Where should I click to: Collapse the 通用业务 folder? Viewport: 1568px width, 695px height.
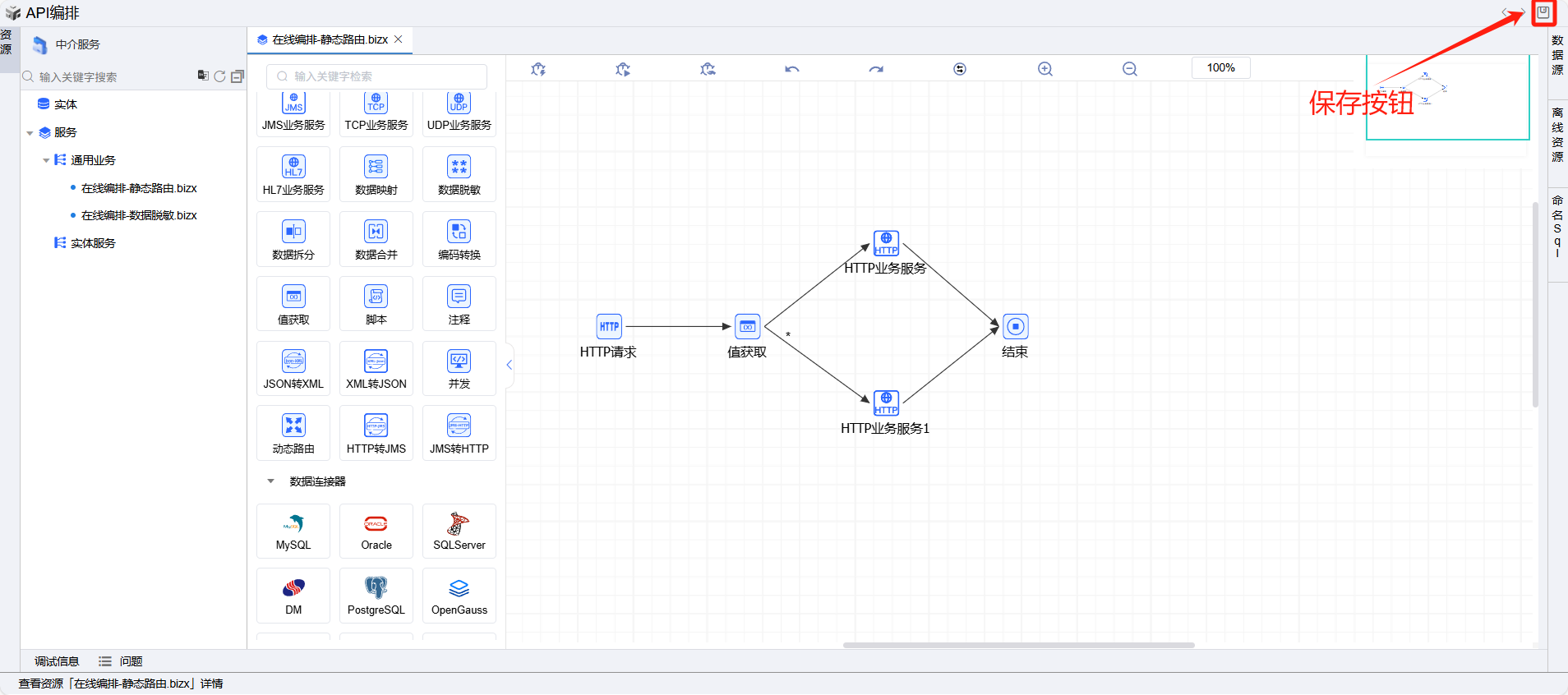46,161
